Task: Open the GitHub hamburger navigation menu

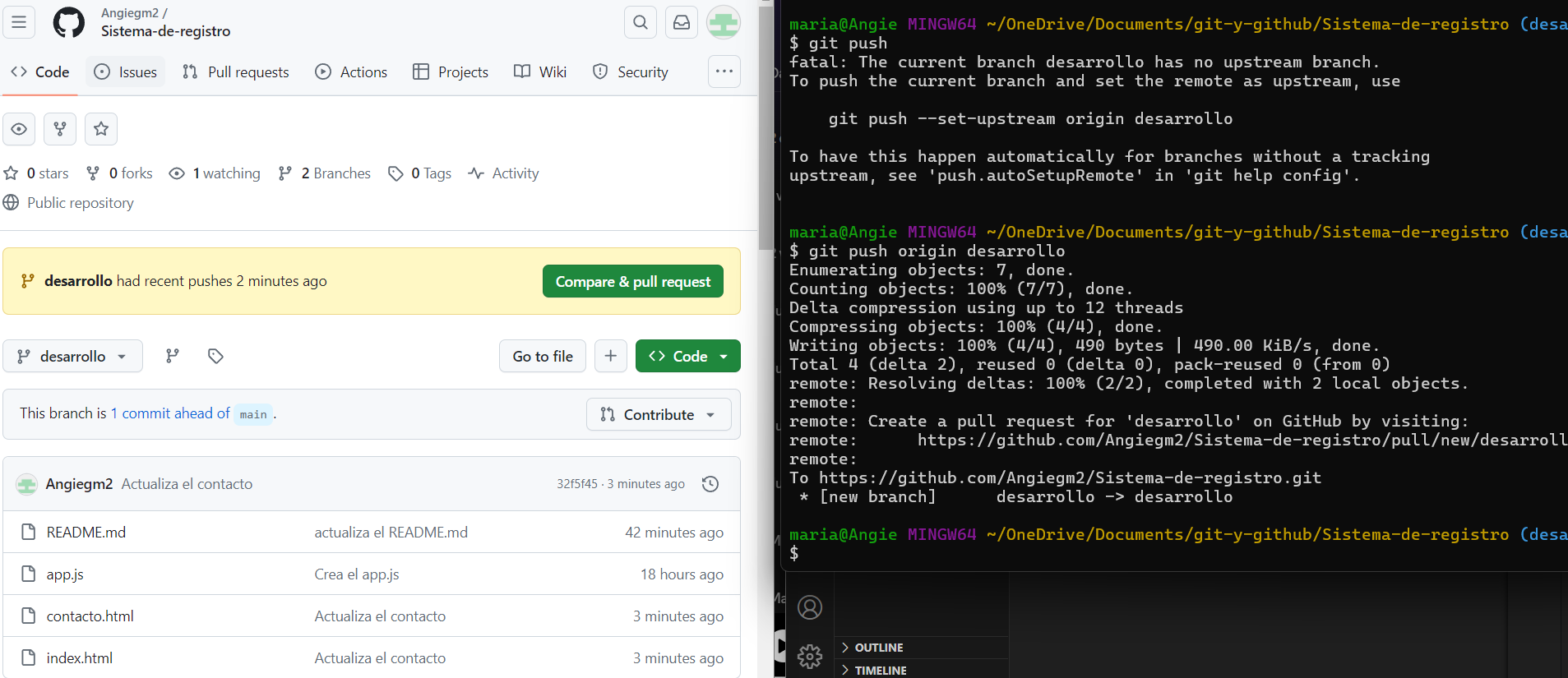Action: click(x=19, y=22)
